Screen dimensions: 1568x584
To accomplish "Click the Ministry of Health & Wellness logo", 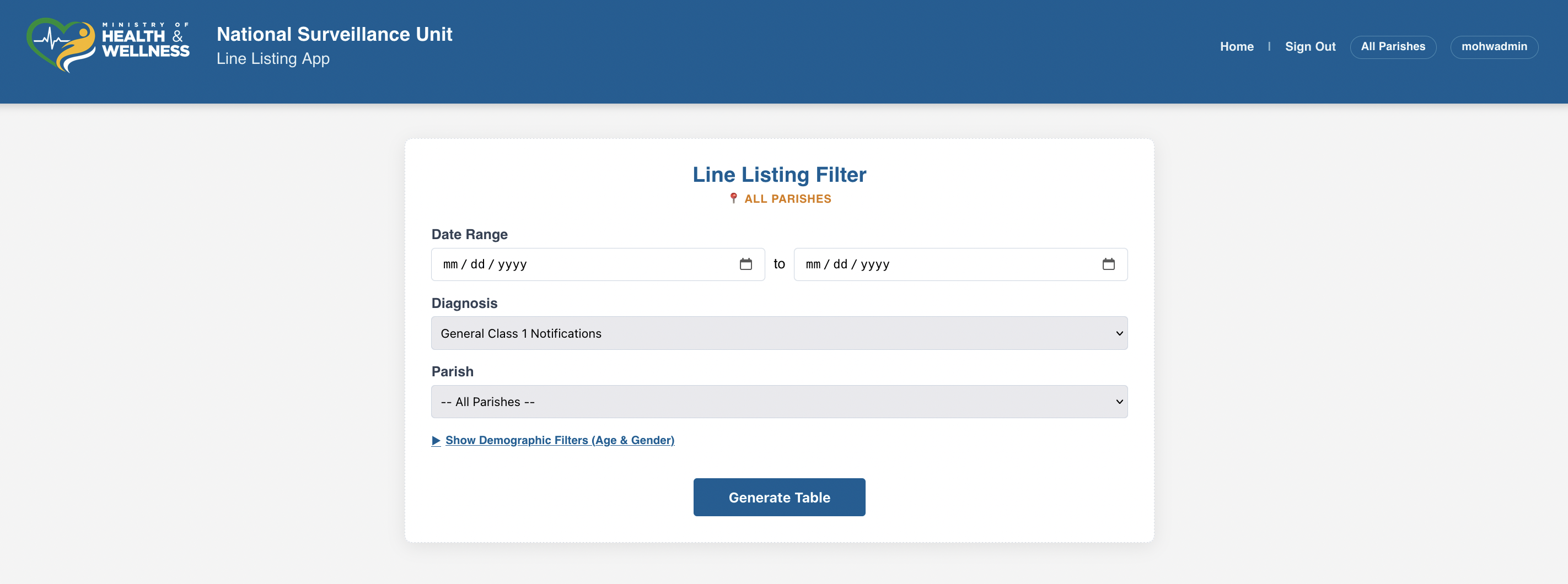I will pyautogui.click(x=108, y=46).
